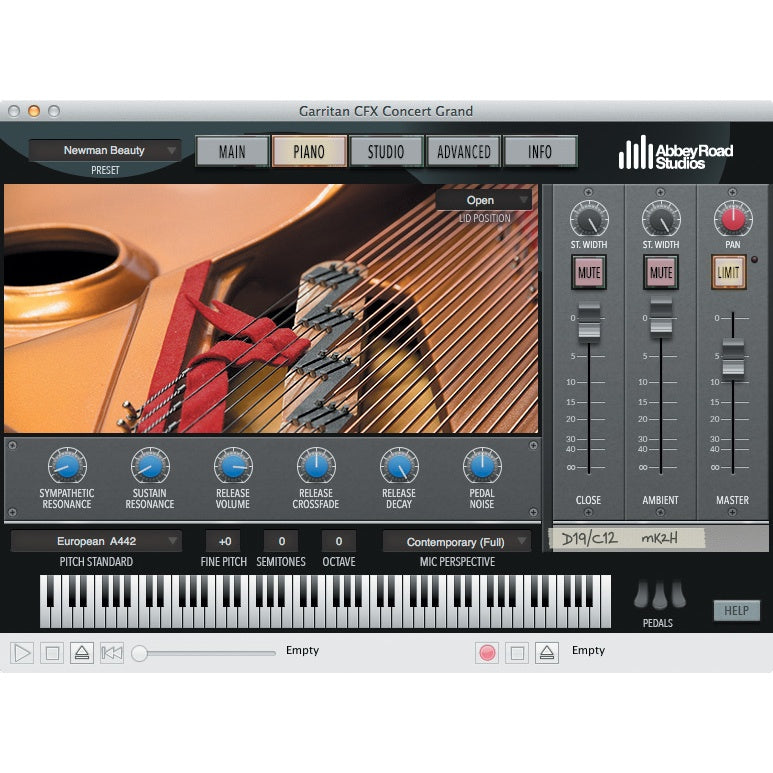773x773 pixels.
Task: Stop the MIDI player playback
Action: point(52,653)
